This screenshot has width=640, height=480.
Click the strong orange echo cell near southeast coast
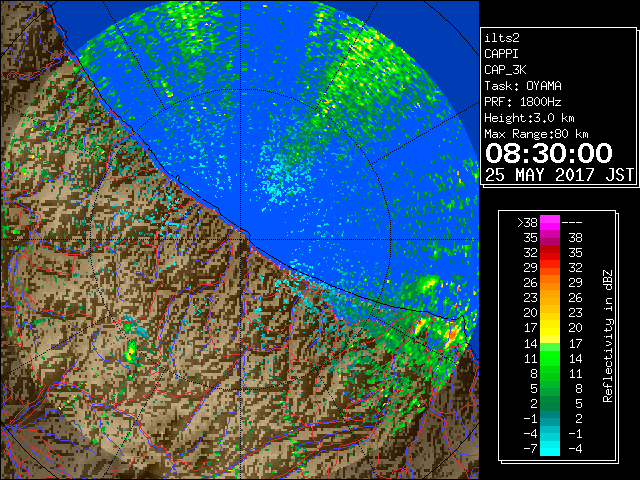452,334
